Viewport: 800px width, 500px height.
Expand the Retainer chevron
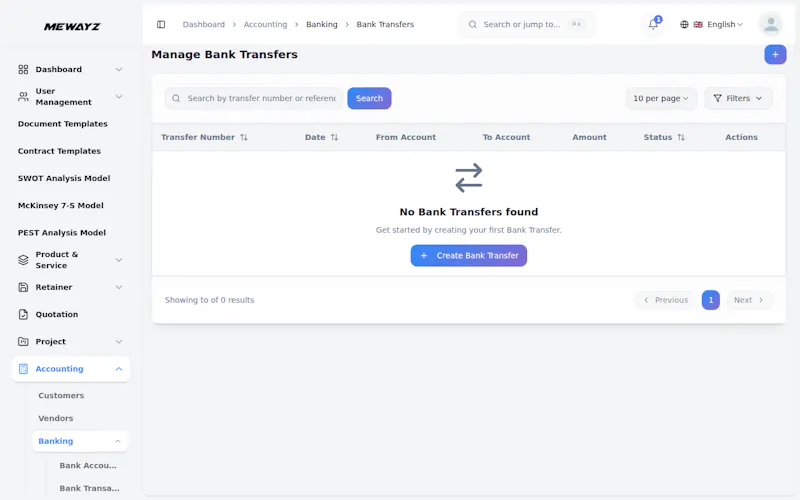pos(118,287)
